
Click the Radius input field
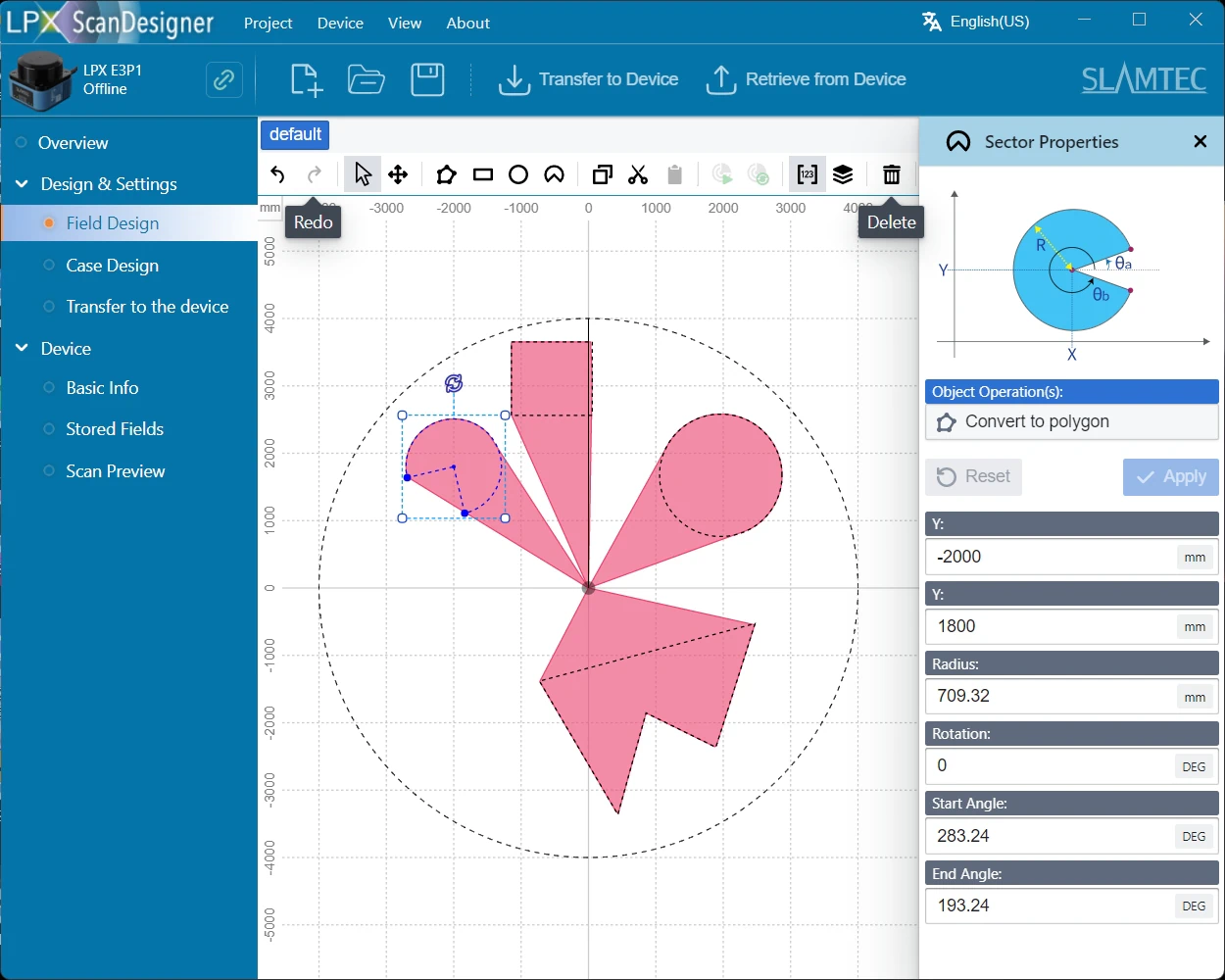coord(1049,696)
